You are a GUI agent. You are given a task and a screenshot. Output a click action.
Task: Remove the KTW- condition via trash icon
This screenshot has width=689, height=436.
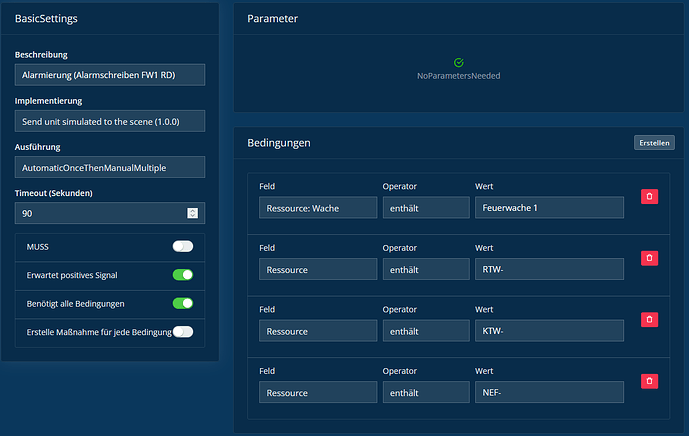coord(649,319)
